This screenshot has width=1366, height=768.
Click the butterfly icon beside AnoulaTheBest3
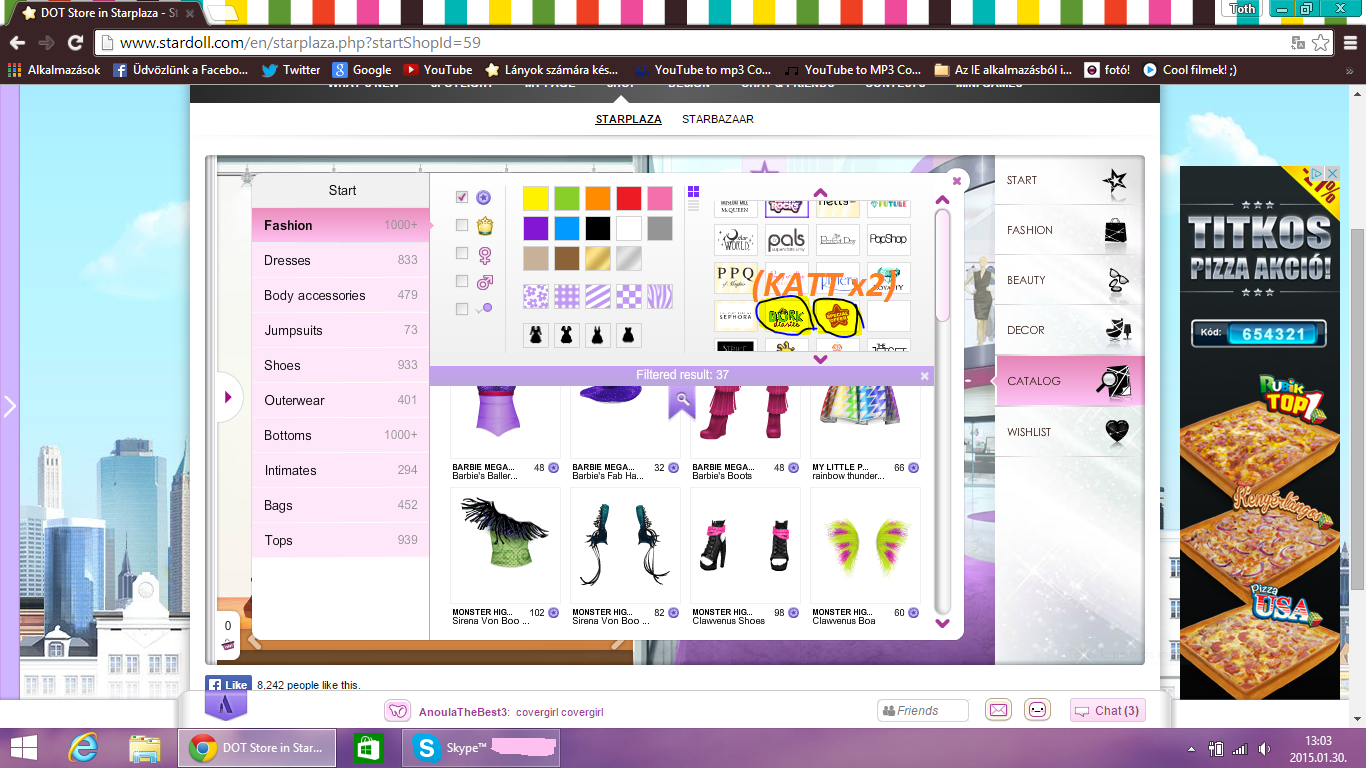click(x=398, y=711)
